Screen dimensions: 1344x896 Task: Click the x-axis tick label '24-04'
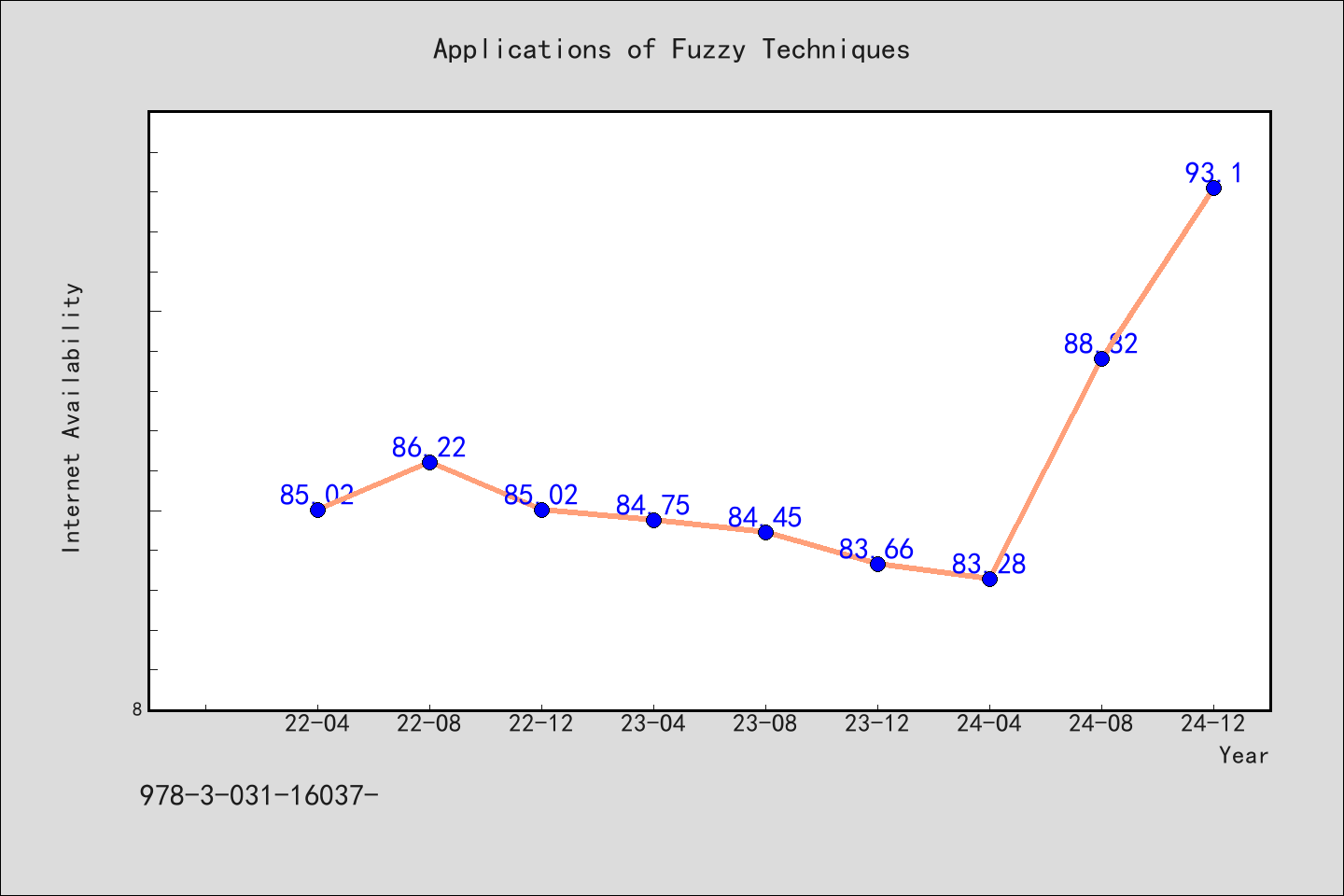(x=989, y=723)
